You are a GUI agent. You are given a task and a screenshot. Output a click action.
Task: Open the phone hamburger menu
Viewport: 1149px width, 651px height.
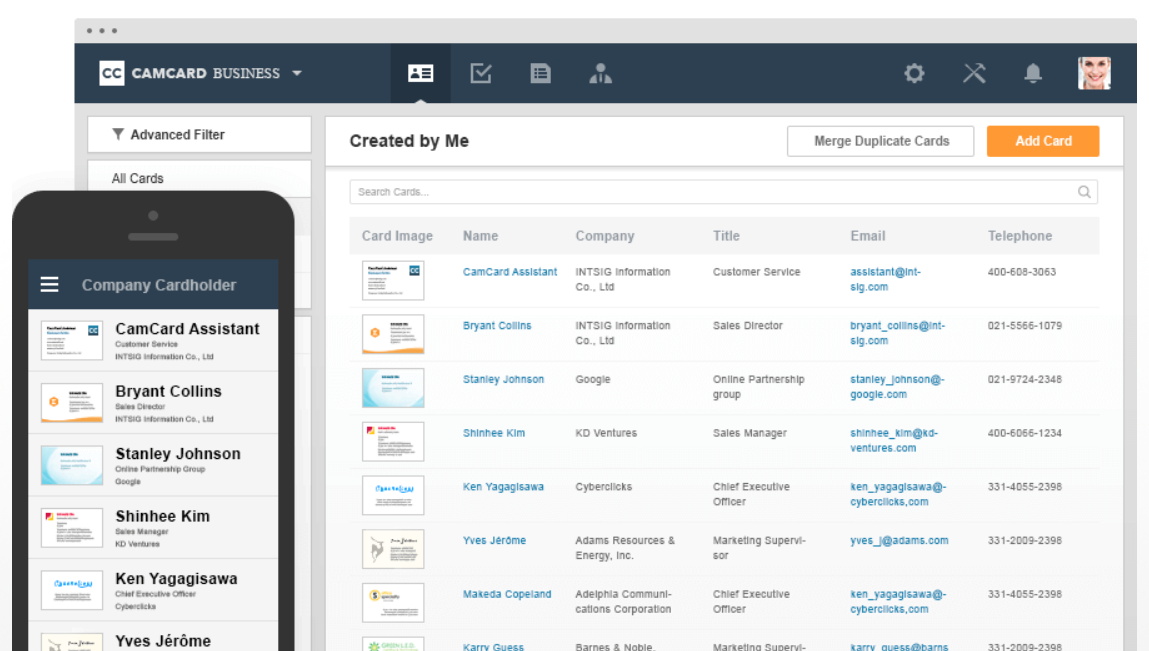point(49,284)
